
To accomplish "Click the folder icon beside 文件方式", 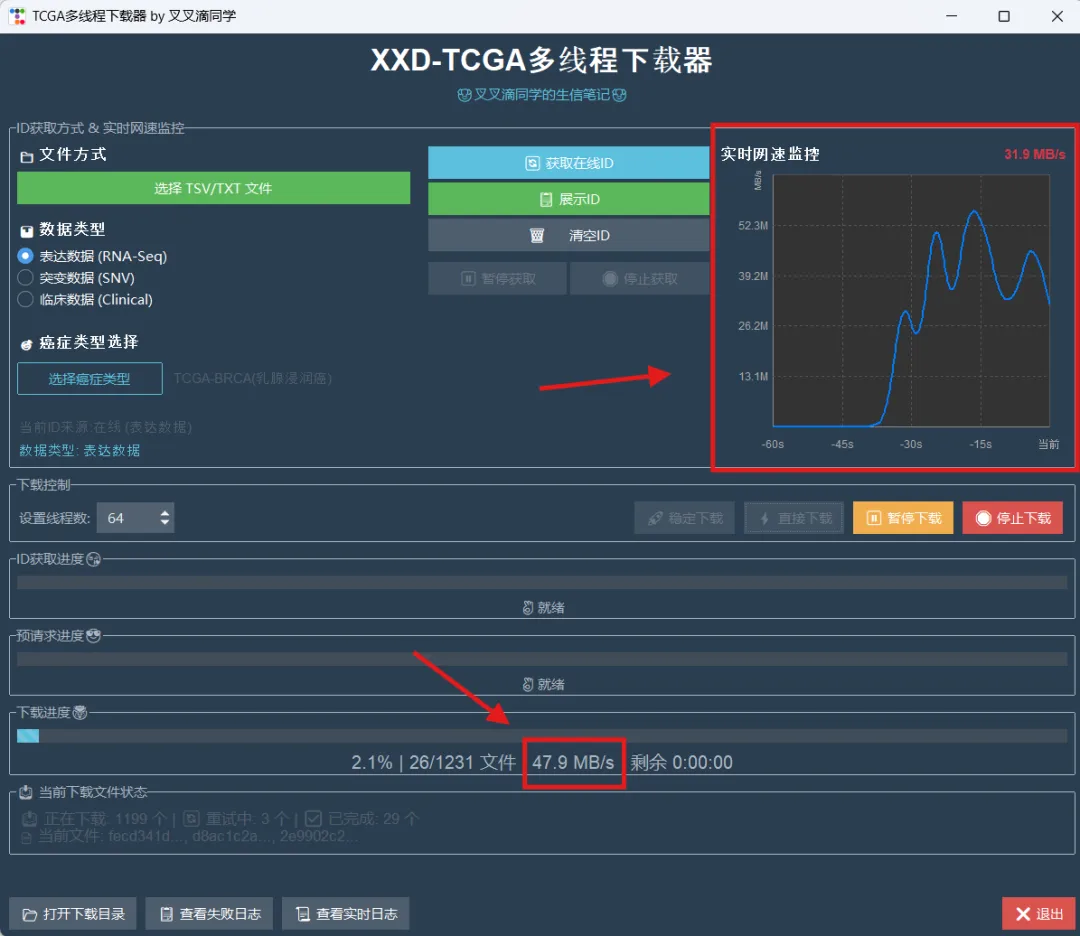I will [26, 157].
